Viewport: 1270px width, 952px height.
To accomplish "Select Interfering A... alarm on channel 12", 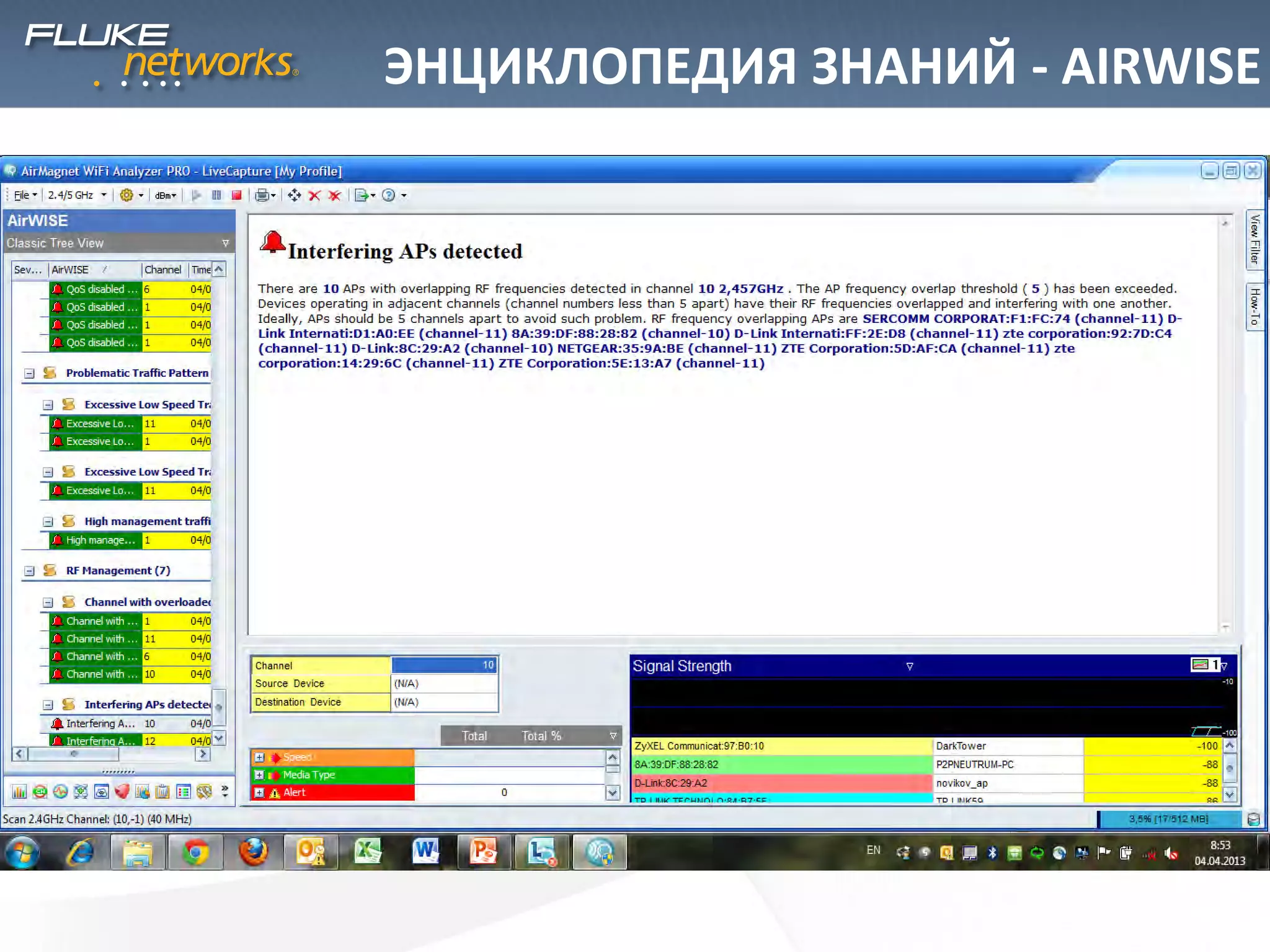I will 130,741.
